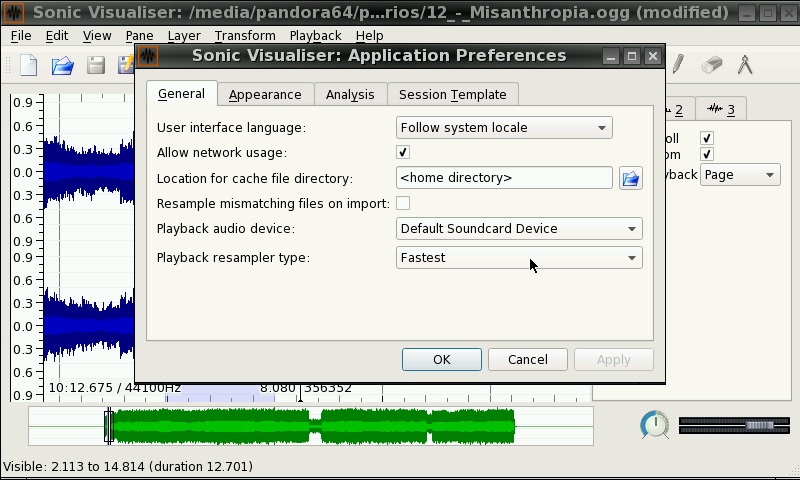The image size is (800, 480).
Task: Open a file with the folder toolbar icon
Action: pos(63,66)
